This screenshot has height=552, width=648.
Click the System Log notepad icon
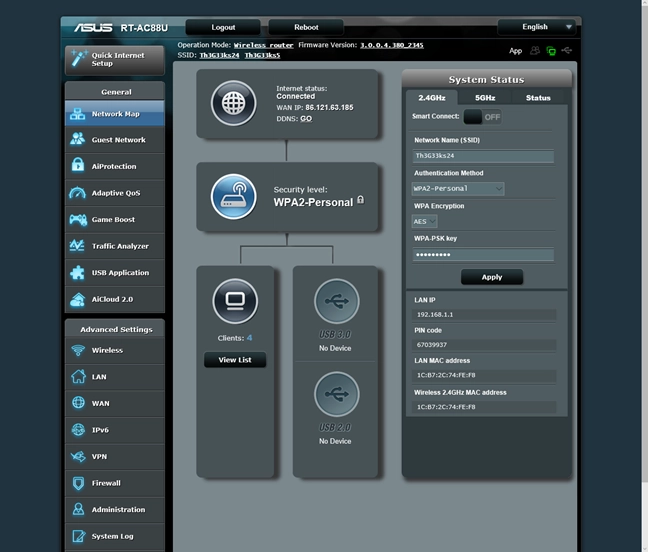pyautogui.click(x=79, y=536)
